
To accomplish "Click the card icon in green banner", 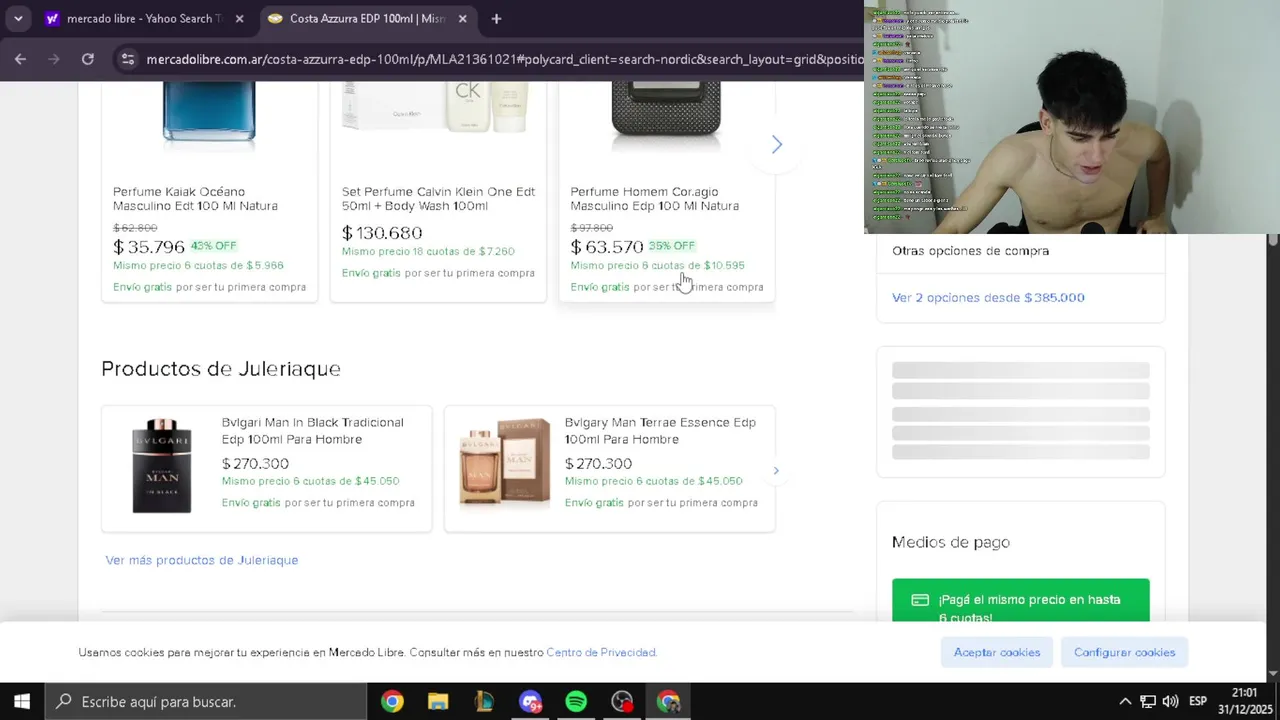I will click(920, 600).
